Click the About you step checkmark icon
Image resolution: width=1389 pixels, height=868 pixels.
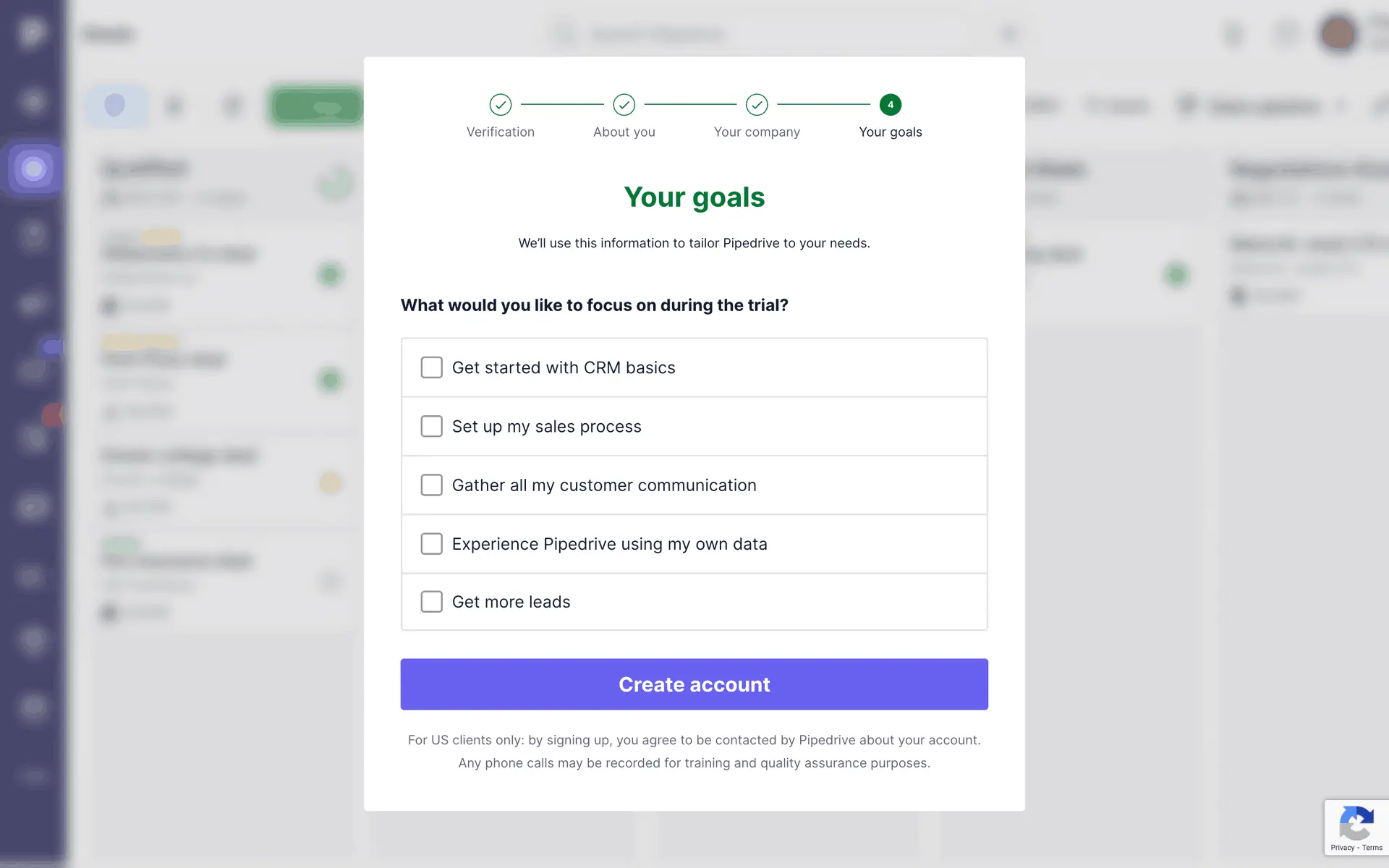(x=624, y=105)
